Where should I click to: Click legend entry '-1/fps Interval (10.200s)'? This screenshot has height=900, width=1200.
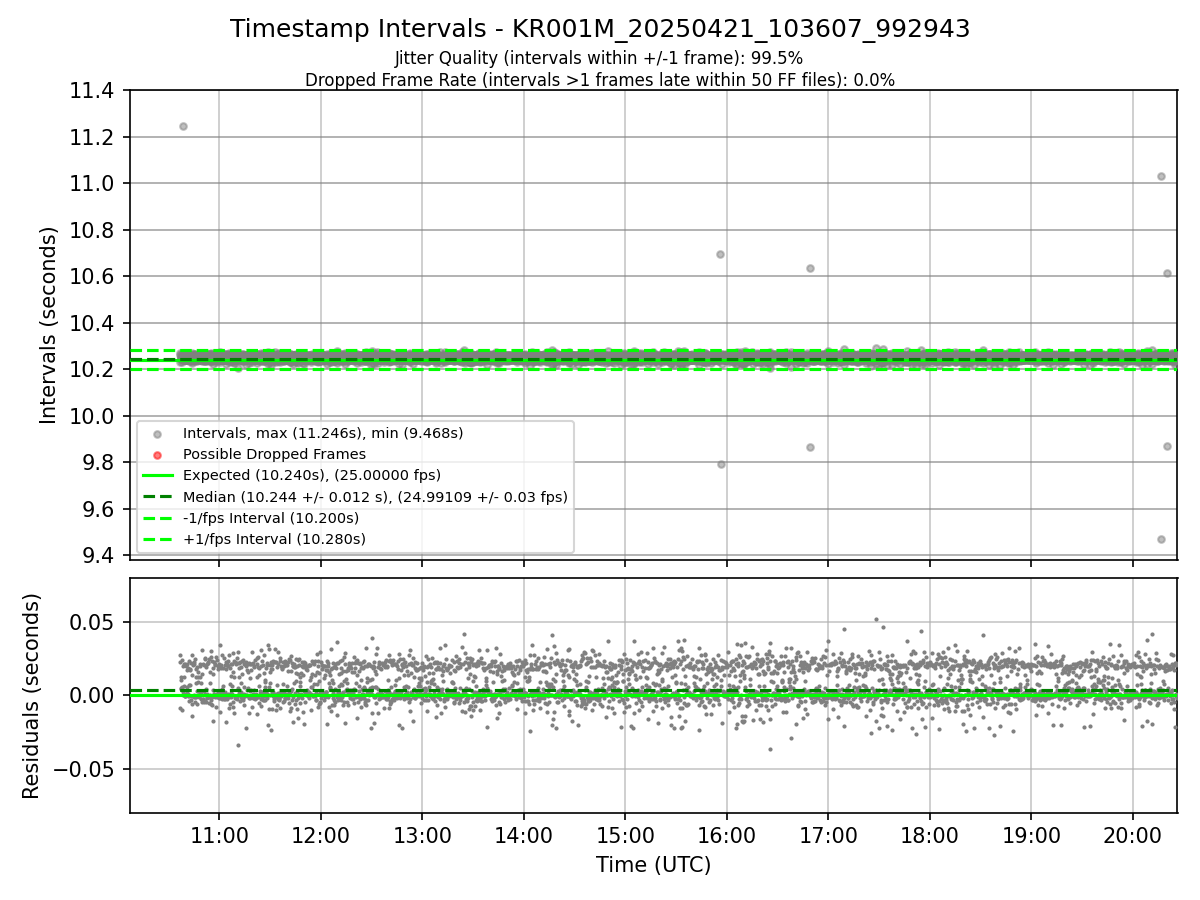(271, 518)
